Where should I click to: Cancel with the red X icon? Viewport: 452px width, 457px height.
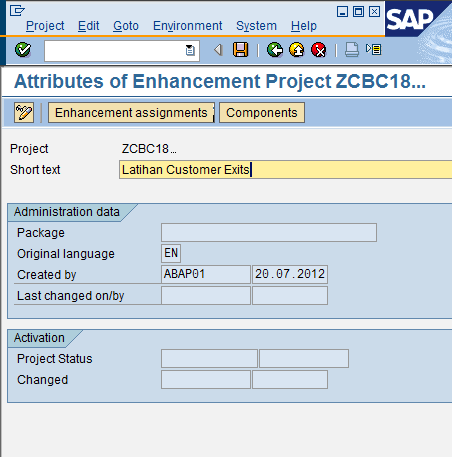[x=319, y=50]
